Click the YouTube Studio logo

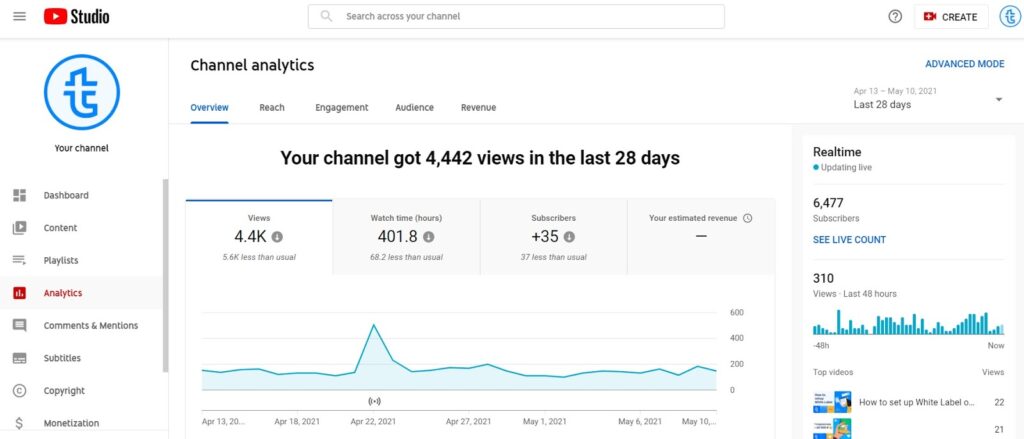tap(76, 17)
